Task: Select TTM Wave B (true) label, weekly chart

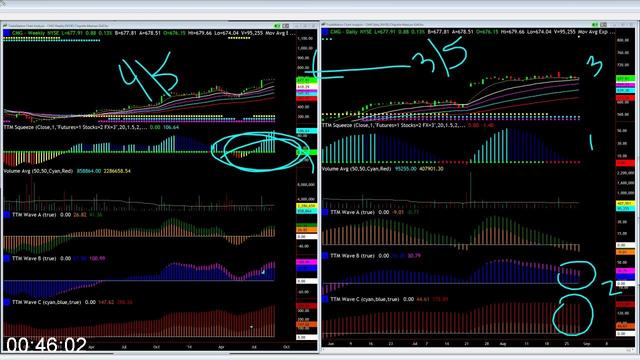Action: 34,258
